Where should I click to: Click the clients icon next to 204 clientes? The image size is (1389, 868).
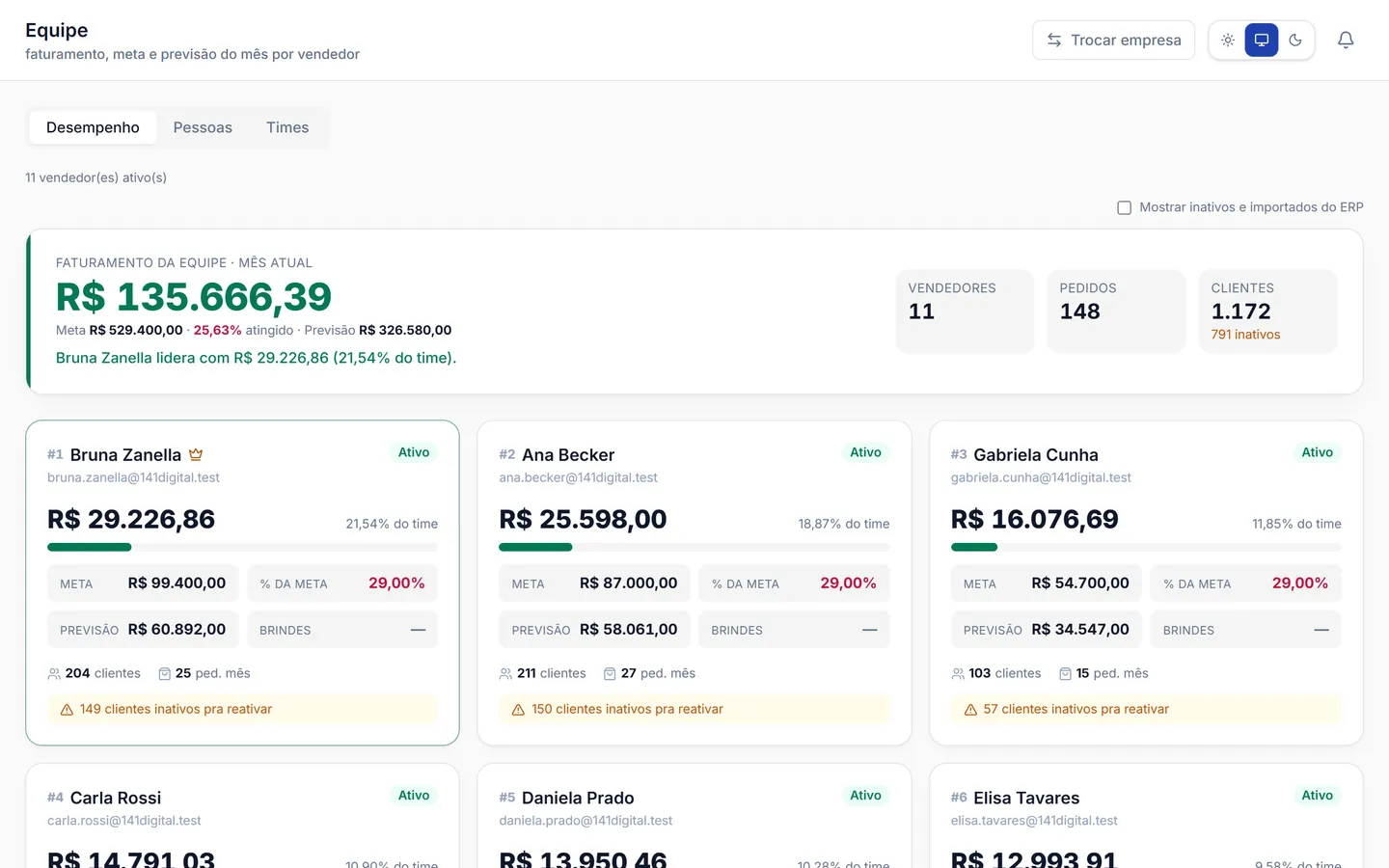(x=54, y=673)
